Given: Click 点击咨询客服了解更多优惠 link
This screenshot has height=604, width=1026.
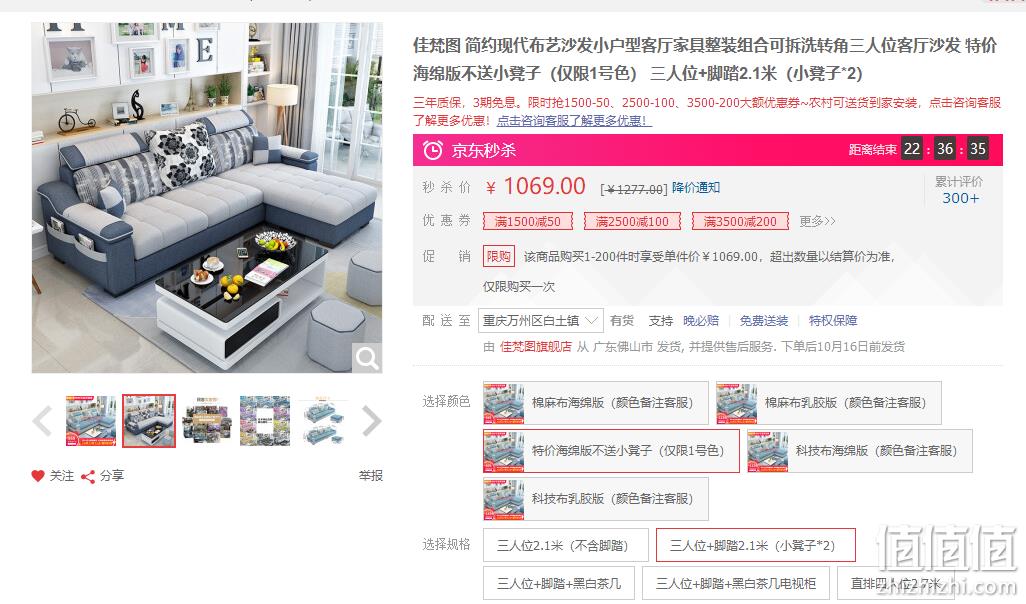Looking at the screenshot, I should click(x=575, y=120).
